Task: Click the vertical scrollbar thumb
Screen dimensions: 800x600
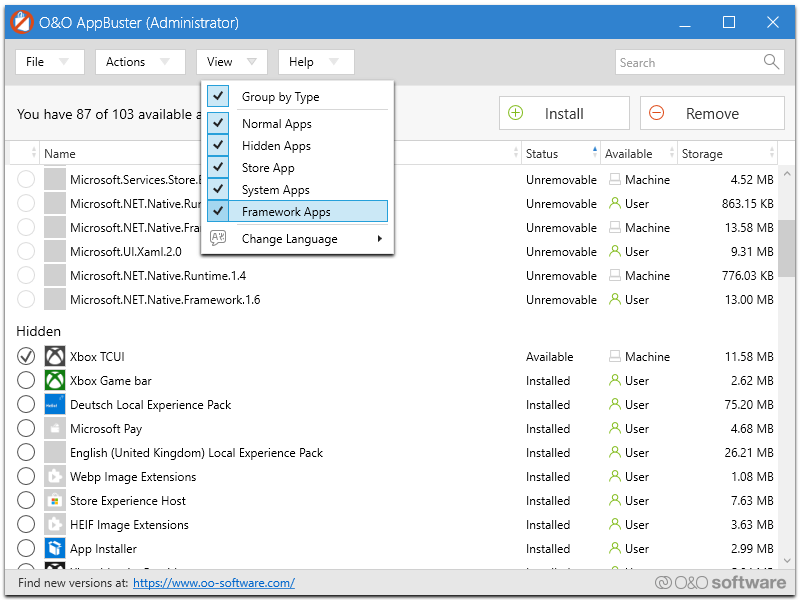Action: pyautogui.click(x=787, y=247)
